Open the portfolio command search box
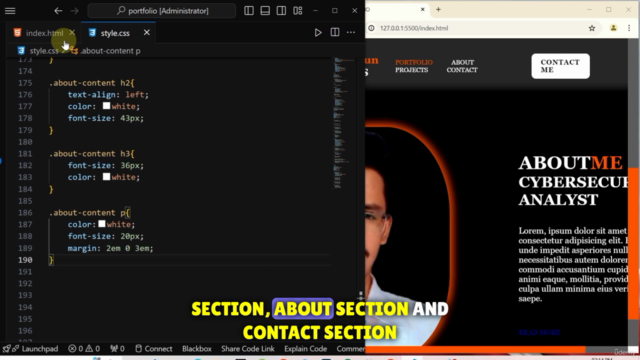 162,11
